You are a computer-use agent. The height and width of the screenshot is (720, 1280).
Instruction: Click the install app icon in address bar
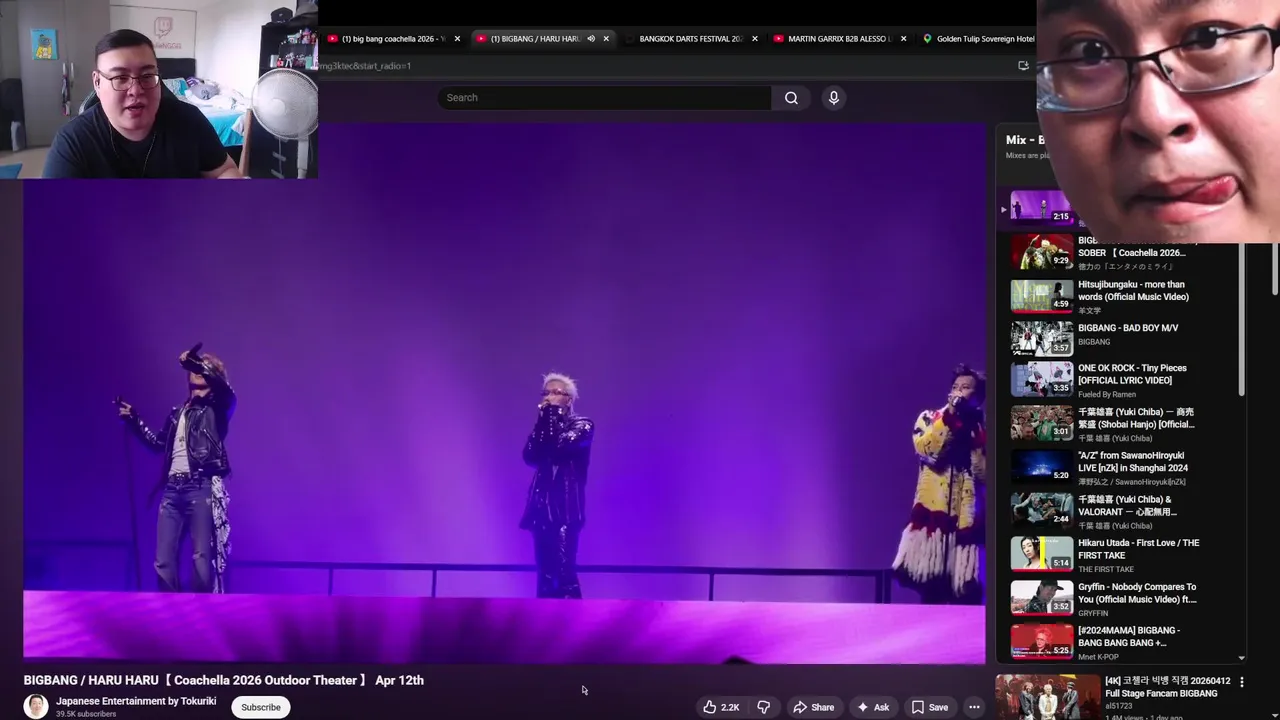pyautogui.click(x=1023, y=66)
